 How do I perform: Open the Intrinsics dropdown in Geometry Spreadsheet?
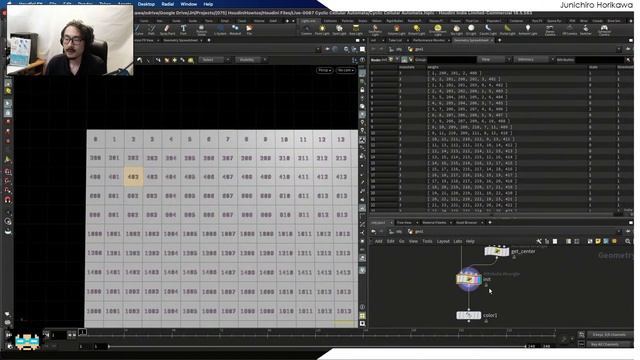click(533, 60)
